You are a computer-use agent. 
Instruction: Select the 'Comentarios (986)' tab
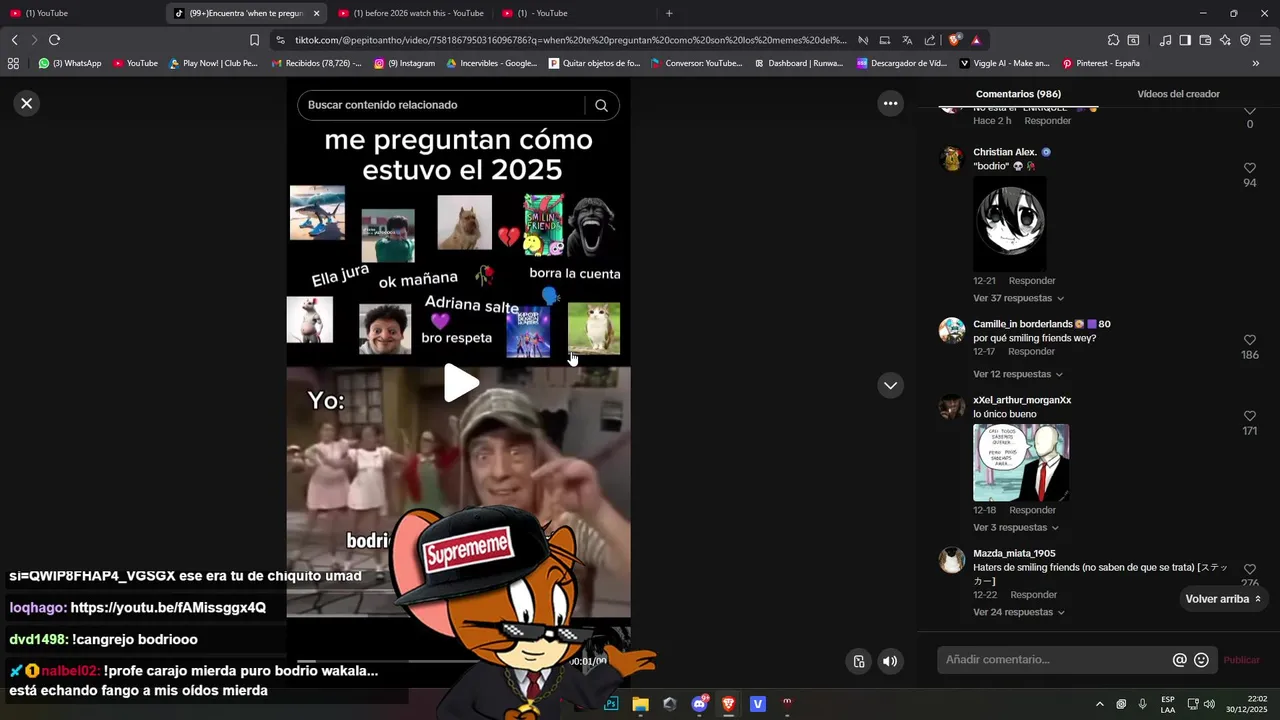(x=1018, y=94)
